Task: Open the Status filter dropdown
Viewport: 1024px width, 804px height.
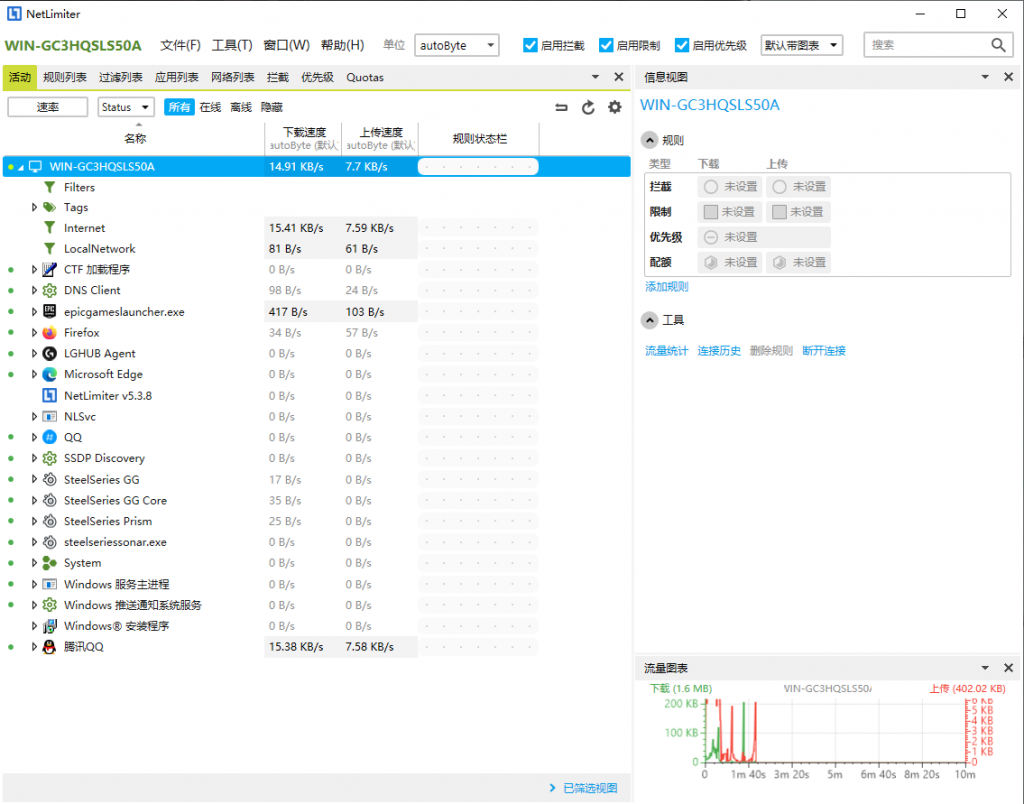Action: coord(125,107)
